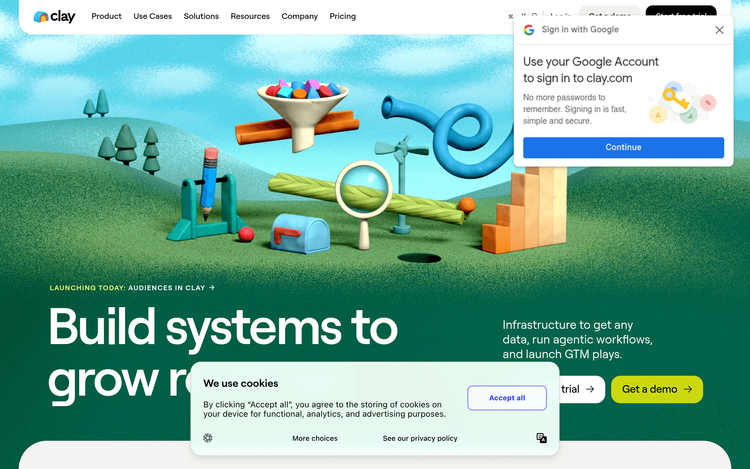Open the Use Cases menu
The width and height of the screenshot is (750, 469).
[153, 16]
